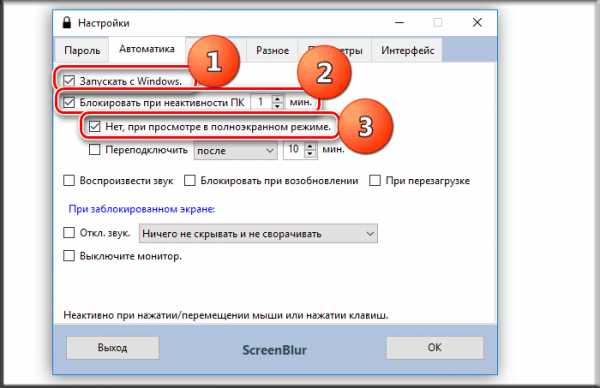Minimize the Настройки window
The image size is (600, 388).
(x=399, y=23)
